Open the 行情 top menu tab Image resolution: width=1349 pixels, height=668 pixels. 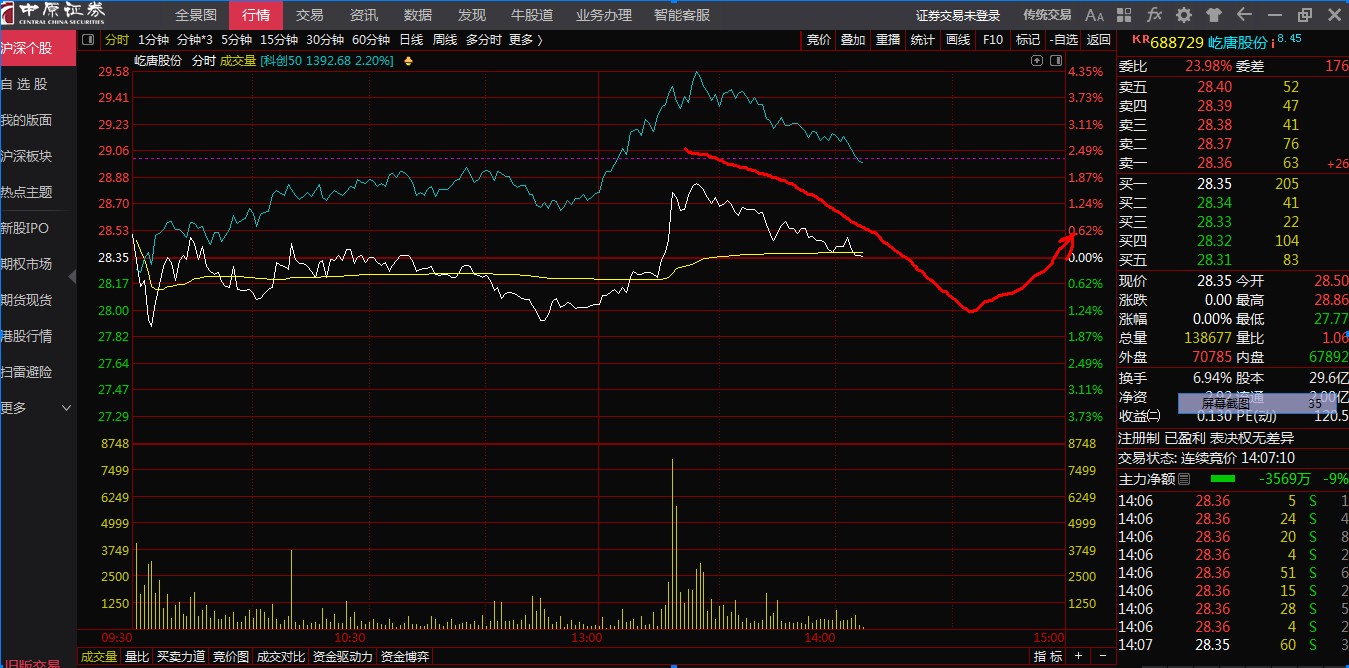click(256, 15)
